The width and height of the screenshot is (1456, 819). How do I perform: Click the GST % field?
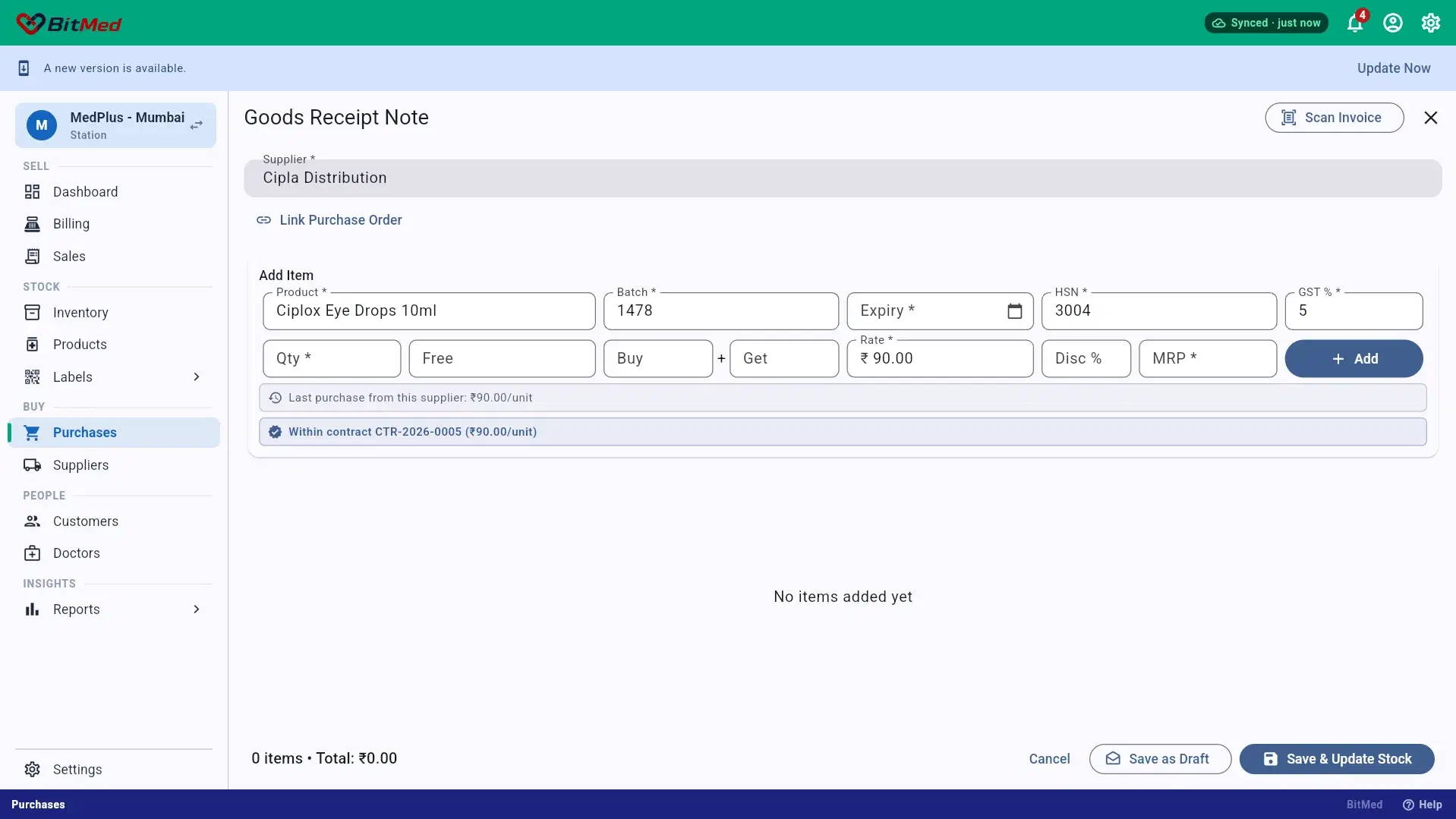(x=1354, y=311)
